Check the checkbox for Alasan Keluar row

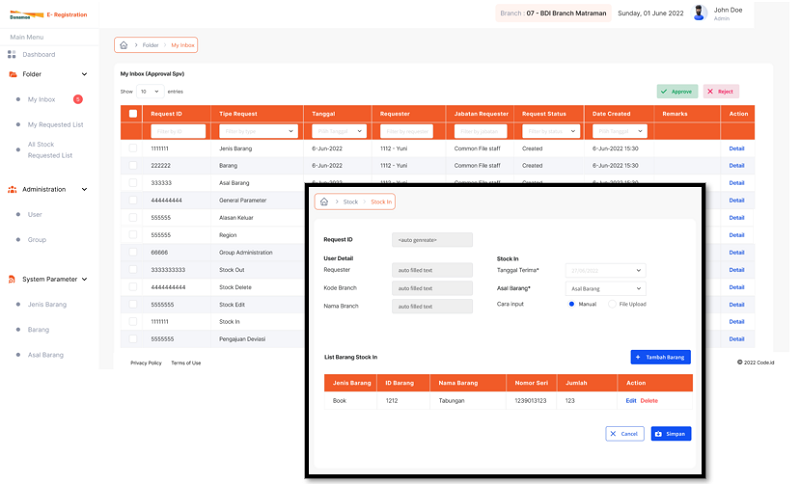(x=133, y=217)
